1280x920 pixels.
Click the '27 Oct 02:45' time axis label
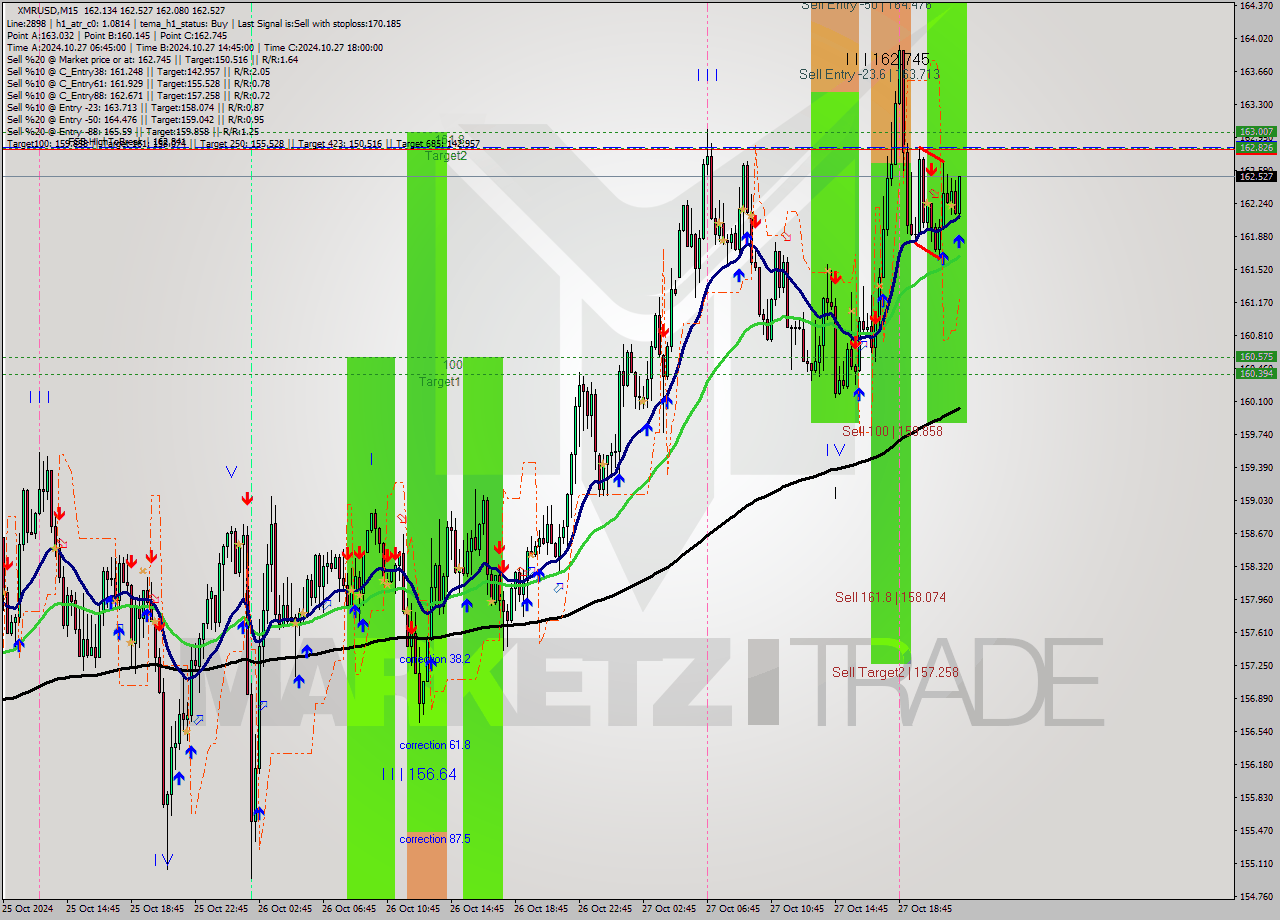(x=669, y=909)
